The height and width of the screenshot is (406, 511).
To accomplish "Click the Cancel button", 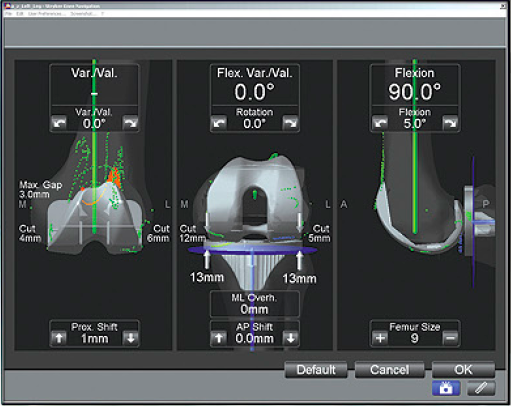I will pos(390,370).
